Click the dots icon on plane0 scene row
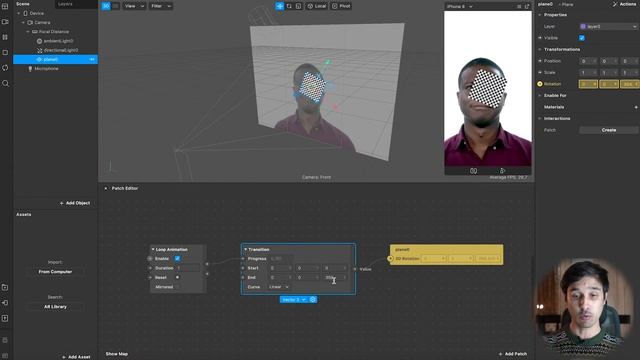The image size is (640, 360). tap(92, 60)
